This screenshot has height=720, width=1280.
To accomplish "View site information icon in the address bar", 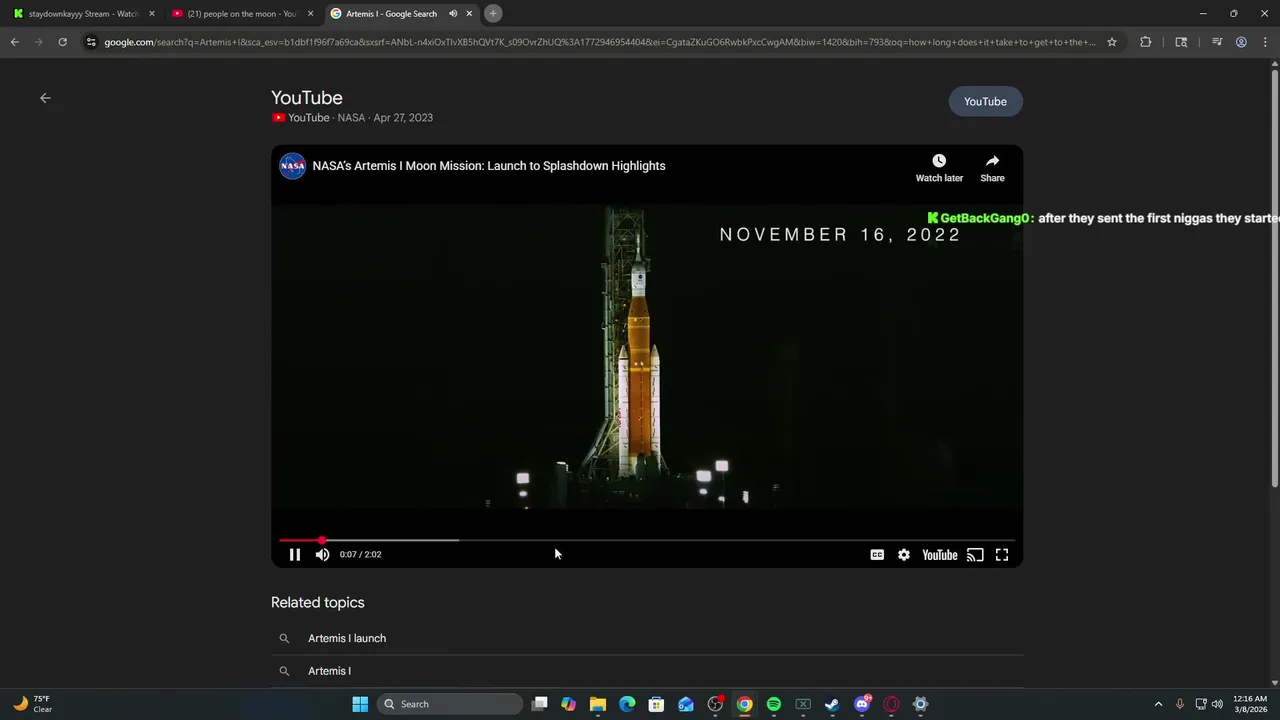I will [x=91, y=42].
